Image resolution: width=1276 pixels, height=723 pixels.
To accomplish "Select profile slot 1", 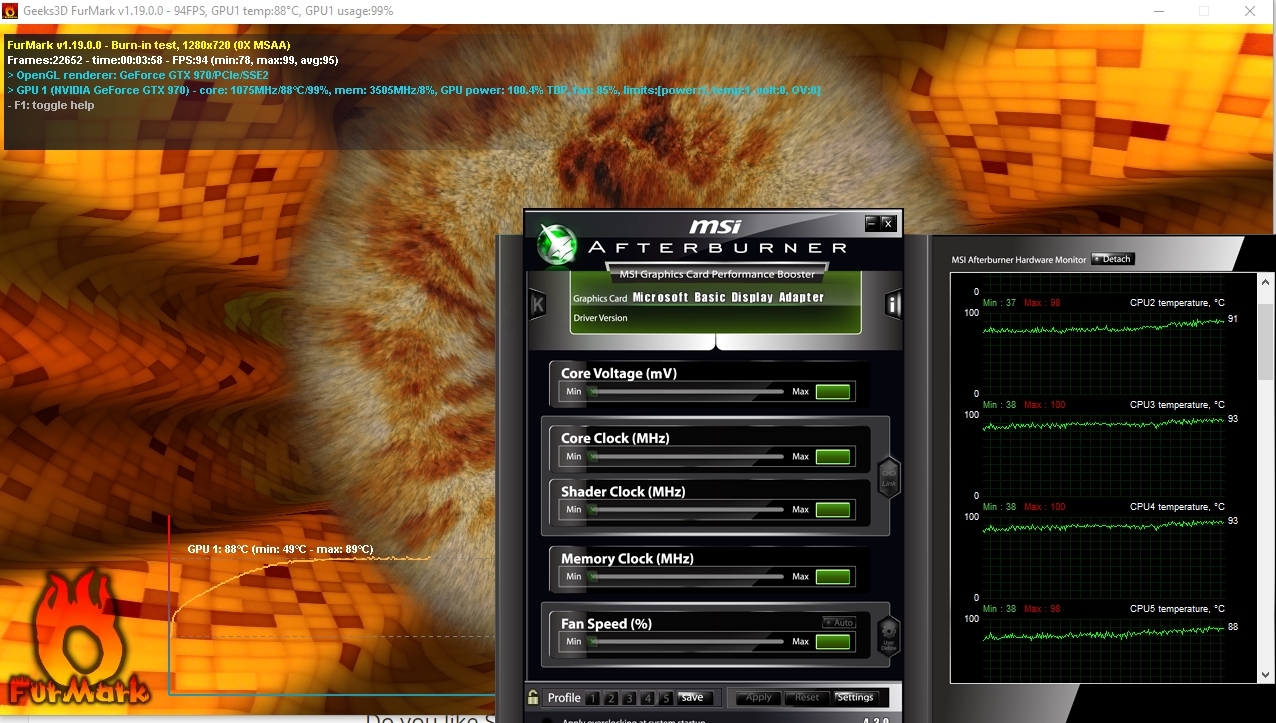I will point(593,698).
